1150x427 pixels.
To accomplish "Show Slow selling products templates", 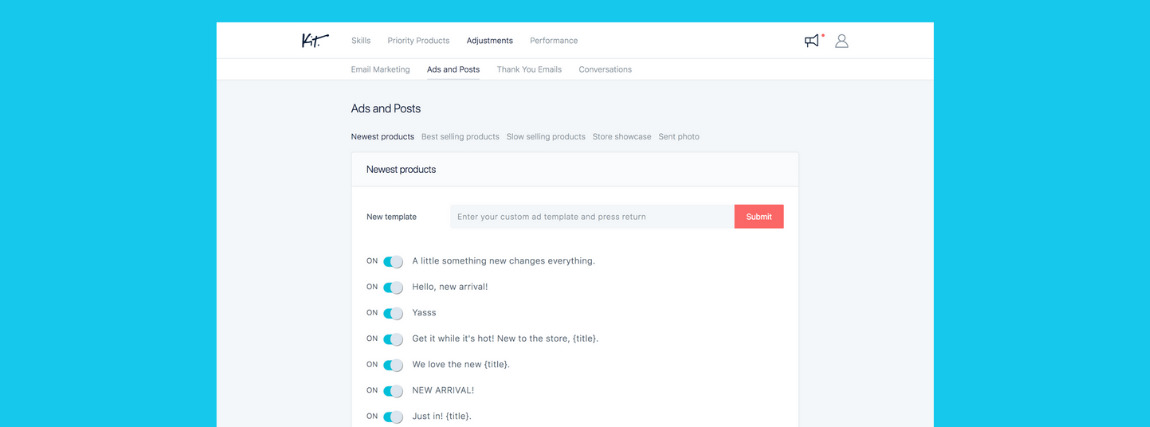I will coord(546,137).
